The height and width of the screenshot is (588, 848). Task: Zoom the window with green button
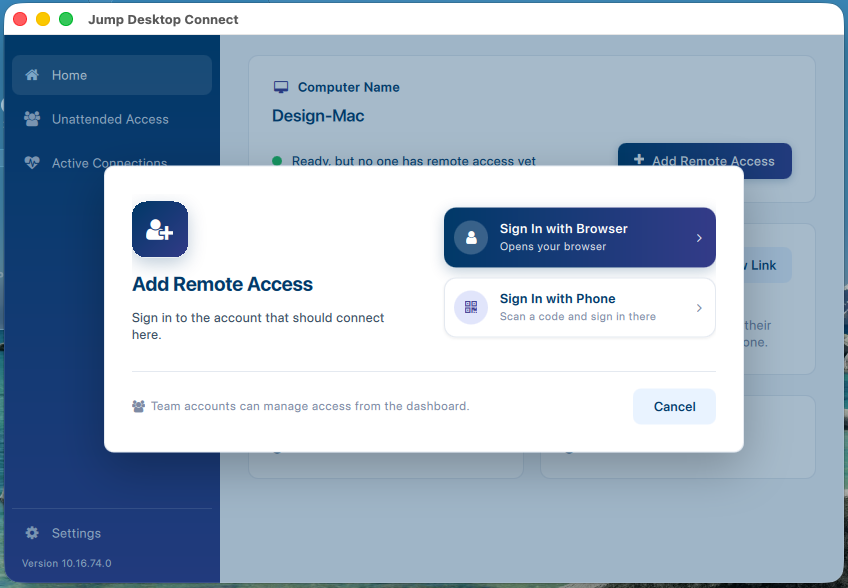(66, 19)
